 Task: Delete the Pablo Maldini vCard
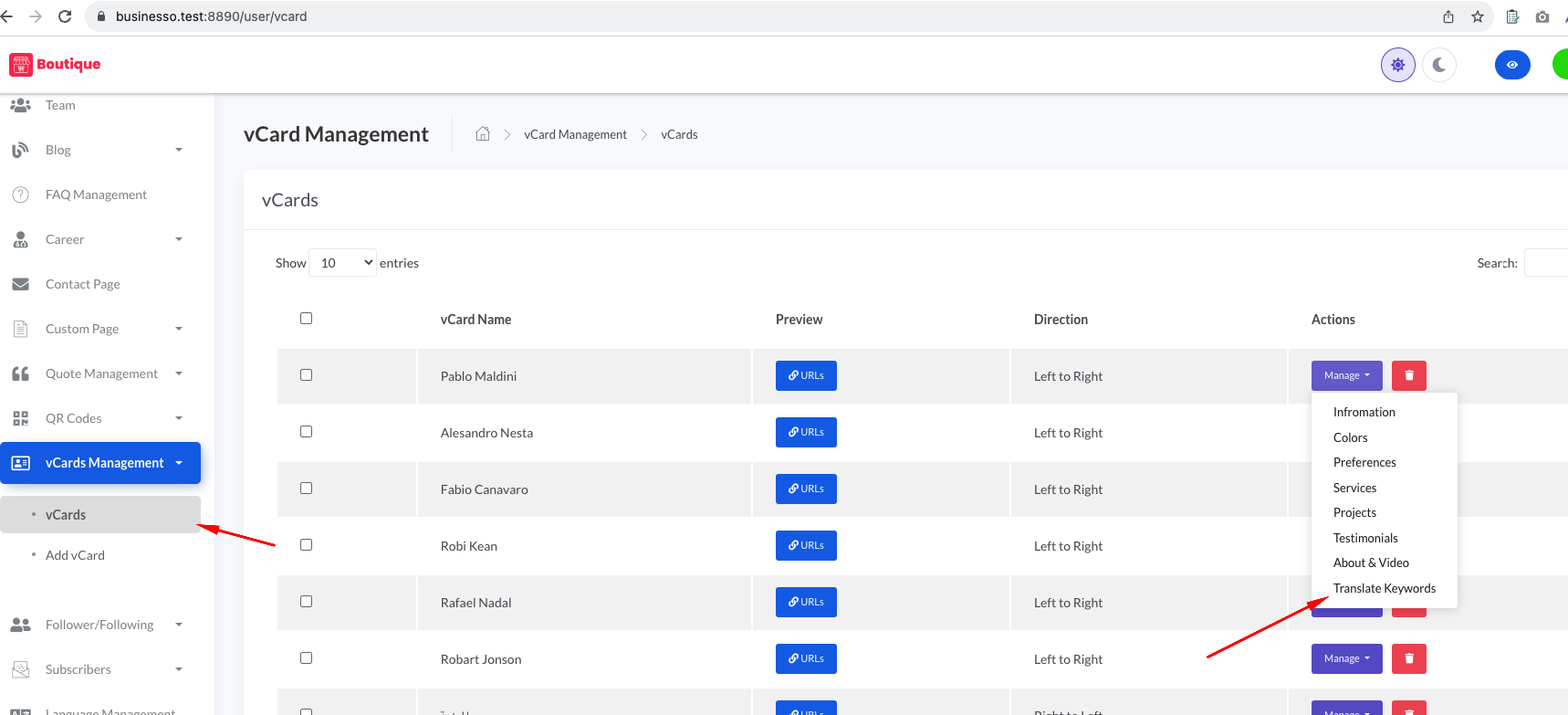click(x=1409, y=375)
